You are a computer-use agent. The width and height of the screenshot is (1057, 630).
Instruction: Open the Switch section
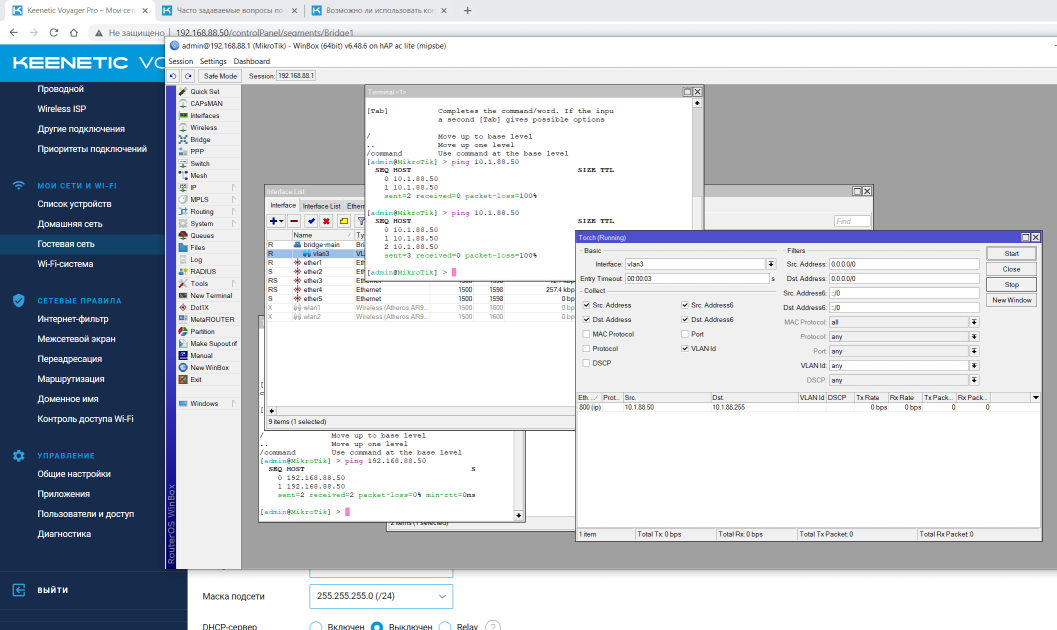(200, 164)
